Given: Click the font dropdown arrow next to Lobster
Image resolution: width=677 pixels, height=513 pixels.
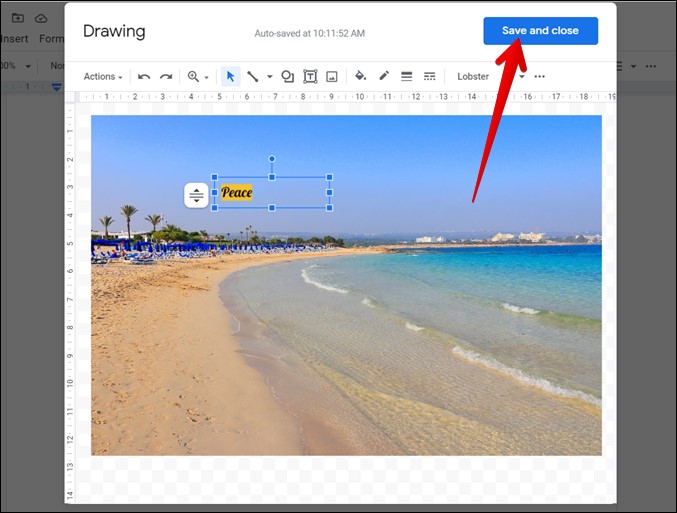Looking at the screenshot, I should point(522,77).
